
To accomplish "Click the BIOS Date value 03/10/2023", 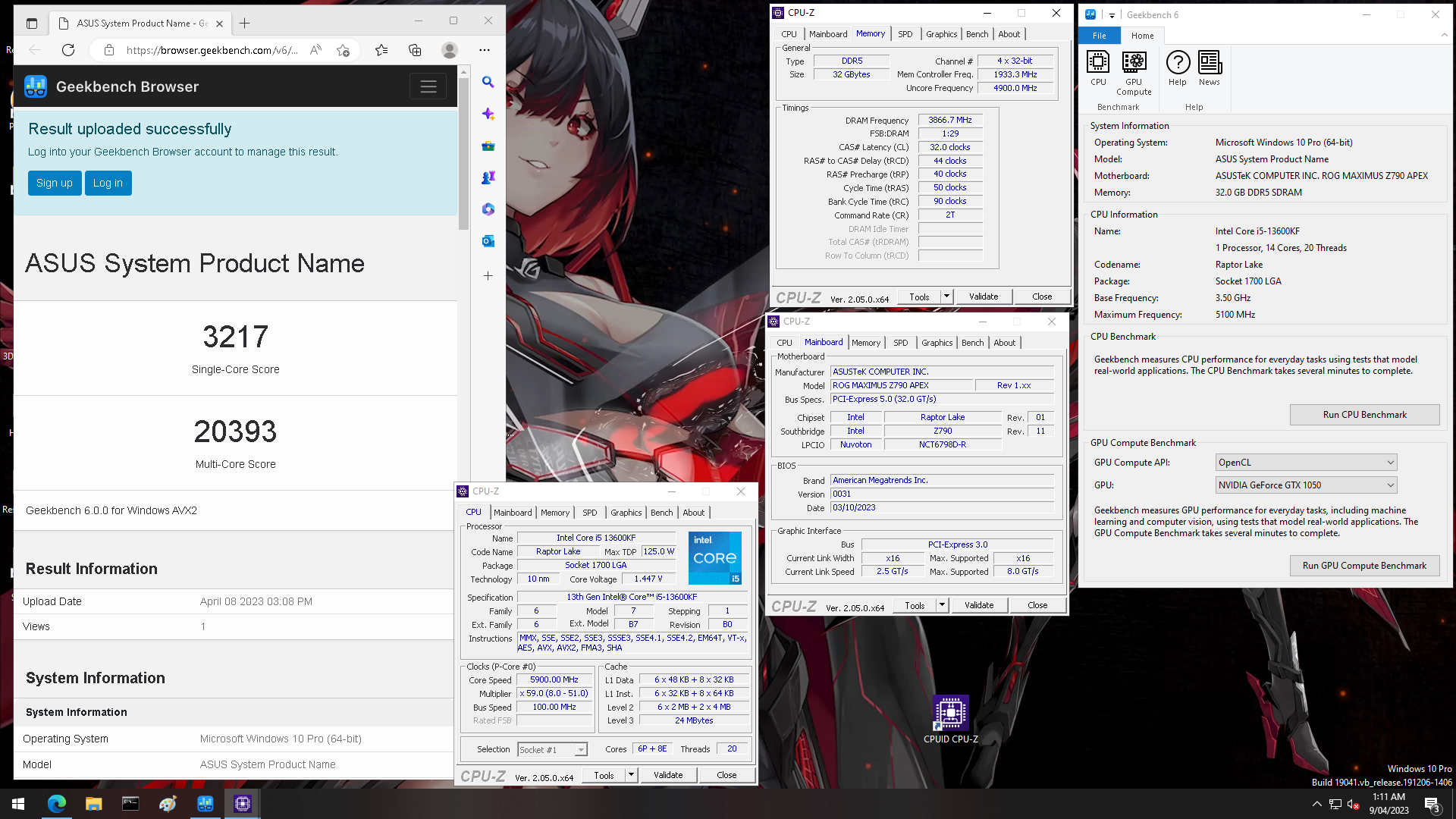I will [x=943, y=508].
